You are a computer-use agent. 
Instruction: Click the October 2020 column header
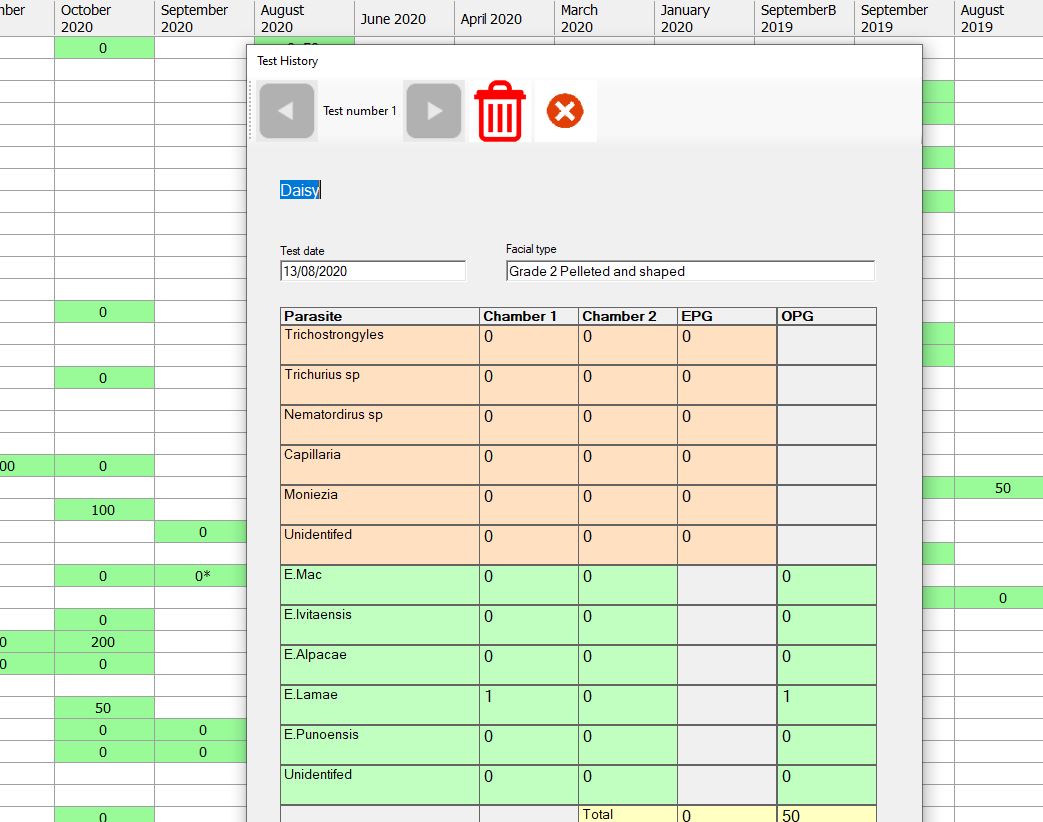tap(104, 19)
